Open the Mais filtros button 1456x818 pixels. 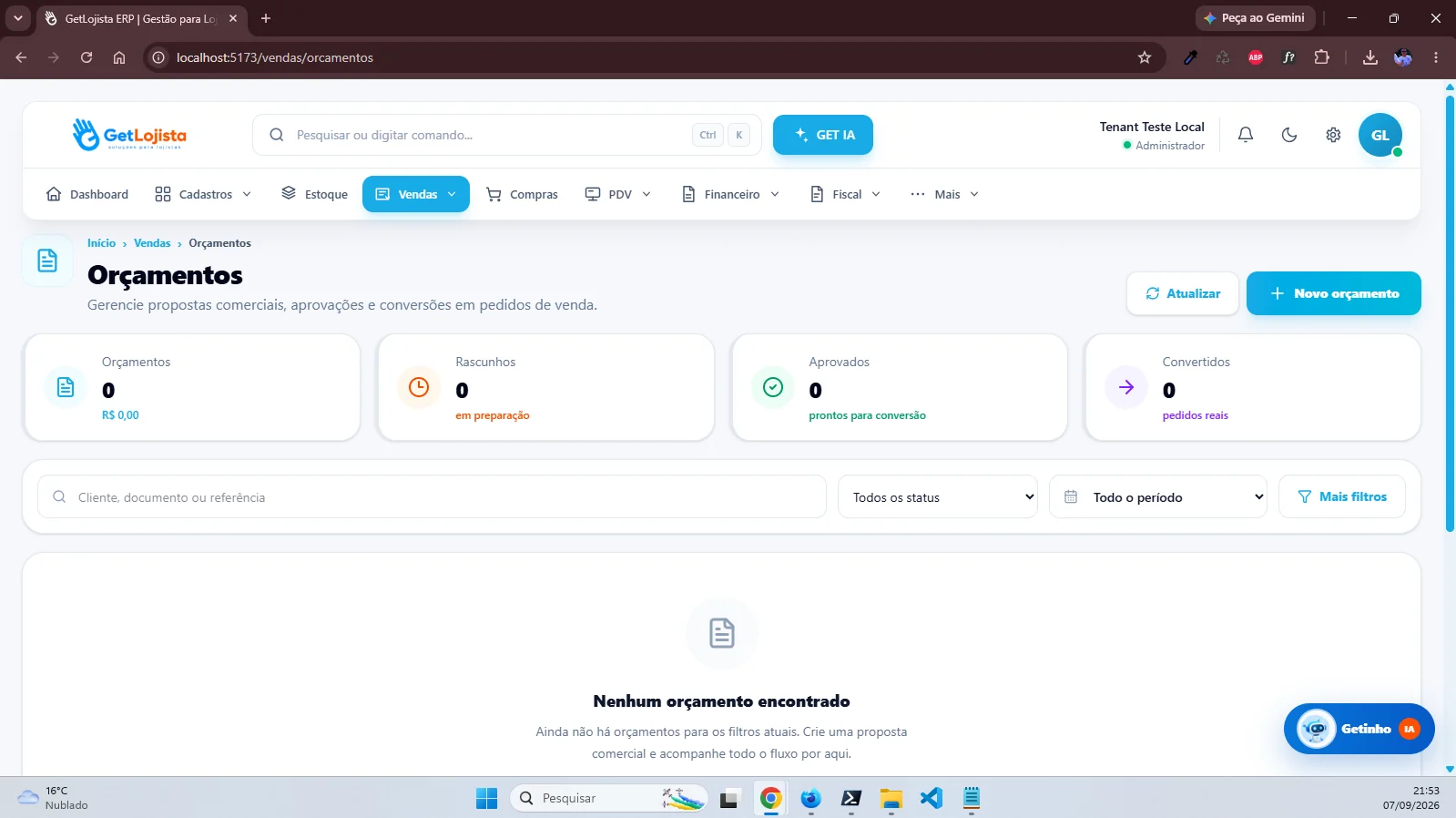1342,496
